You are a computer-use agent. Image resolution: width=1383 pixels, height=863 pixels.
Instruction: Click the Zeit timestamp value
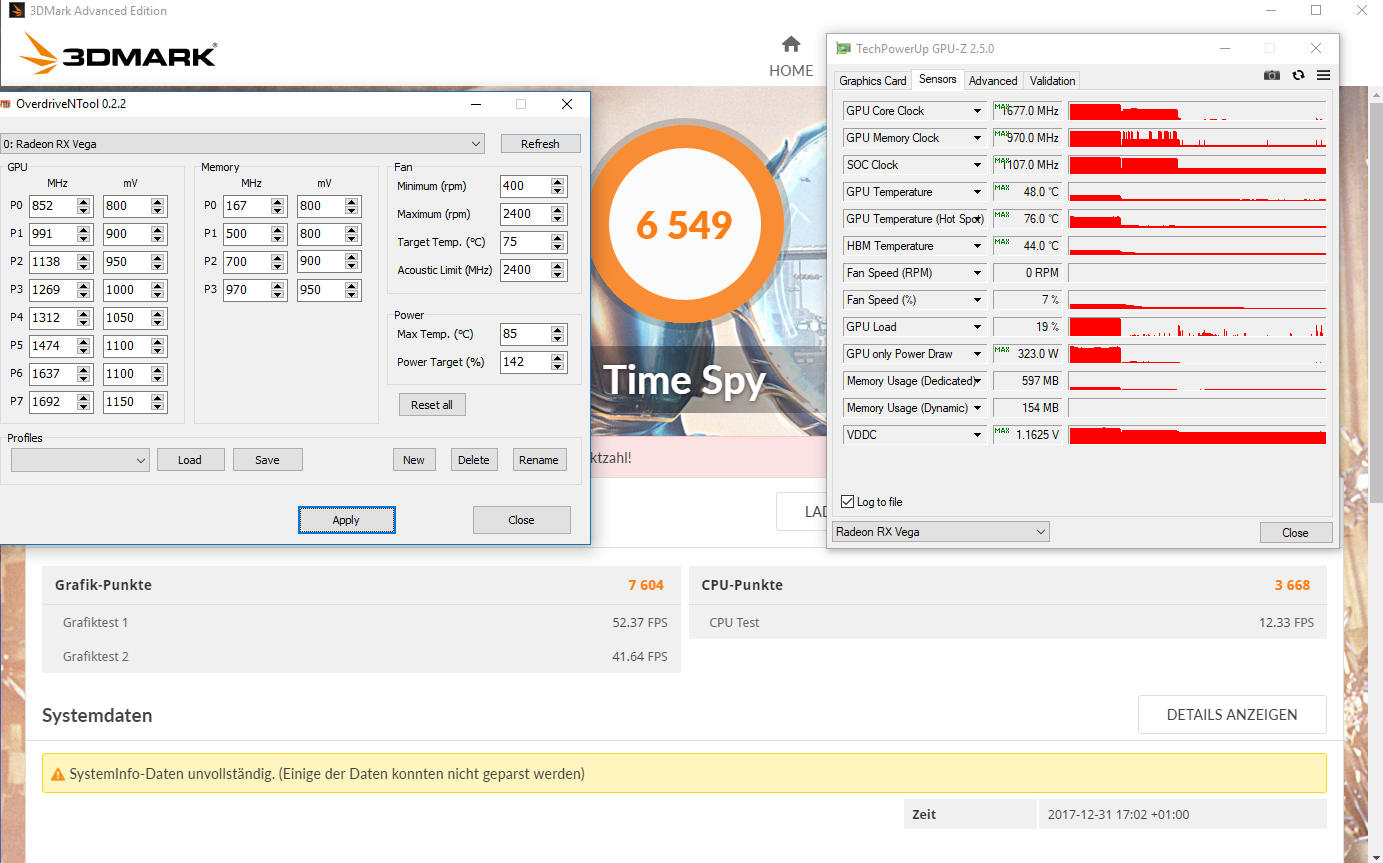tap(1119, 814)
